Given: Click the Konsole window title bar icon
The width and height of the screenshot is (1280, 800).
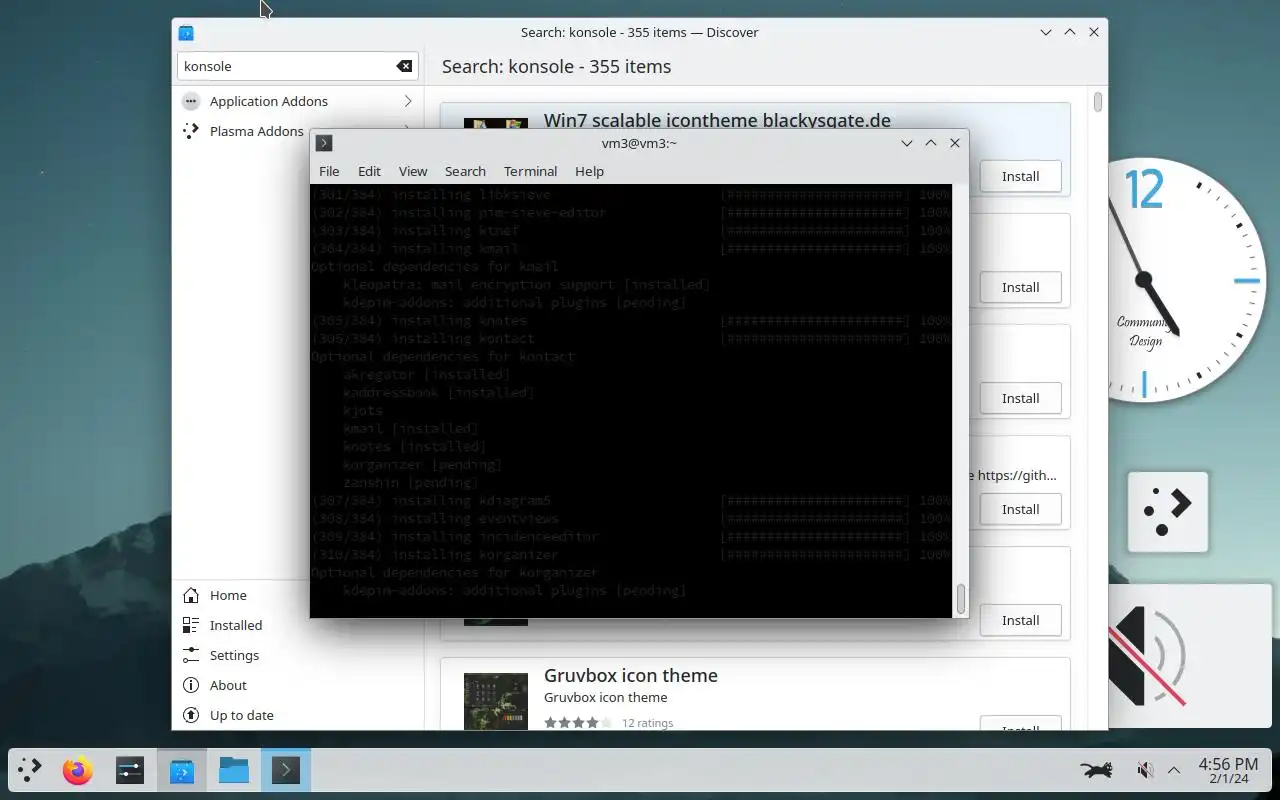Looking at the screenshot, I should click(x=324, y=143).
